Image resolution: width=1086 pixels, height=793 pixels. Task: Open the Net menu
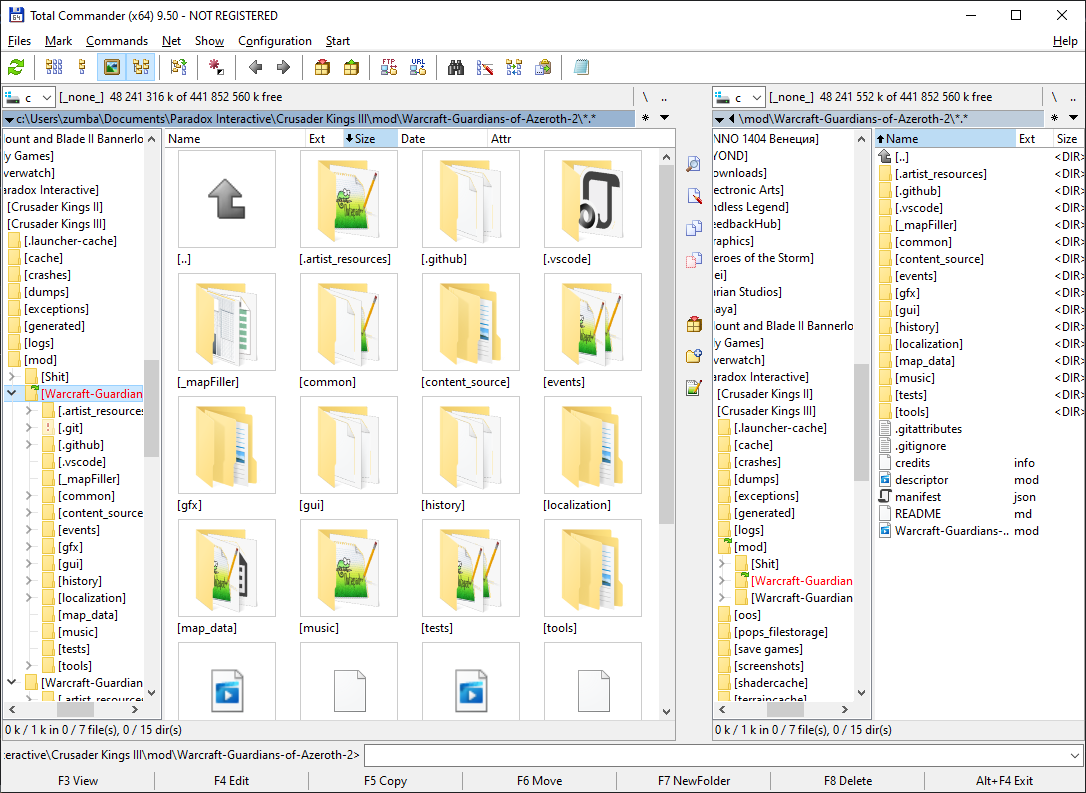(171, 41)
